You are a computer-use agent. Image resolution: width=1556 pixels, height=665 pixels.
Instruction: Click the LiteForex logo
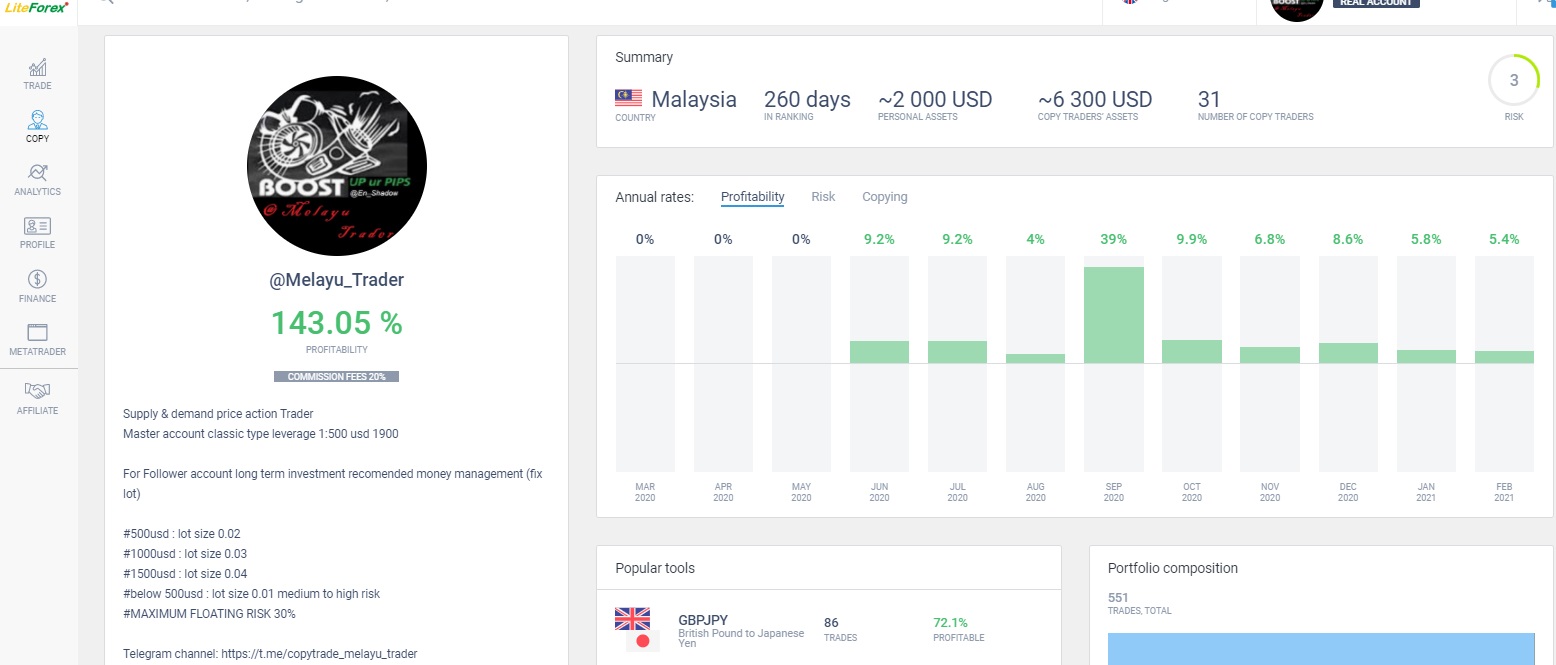coord(36,7)
